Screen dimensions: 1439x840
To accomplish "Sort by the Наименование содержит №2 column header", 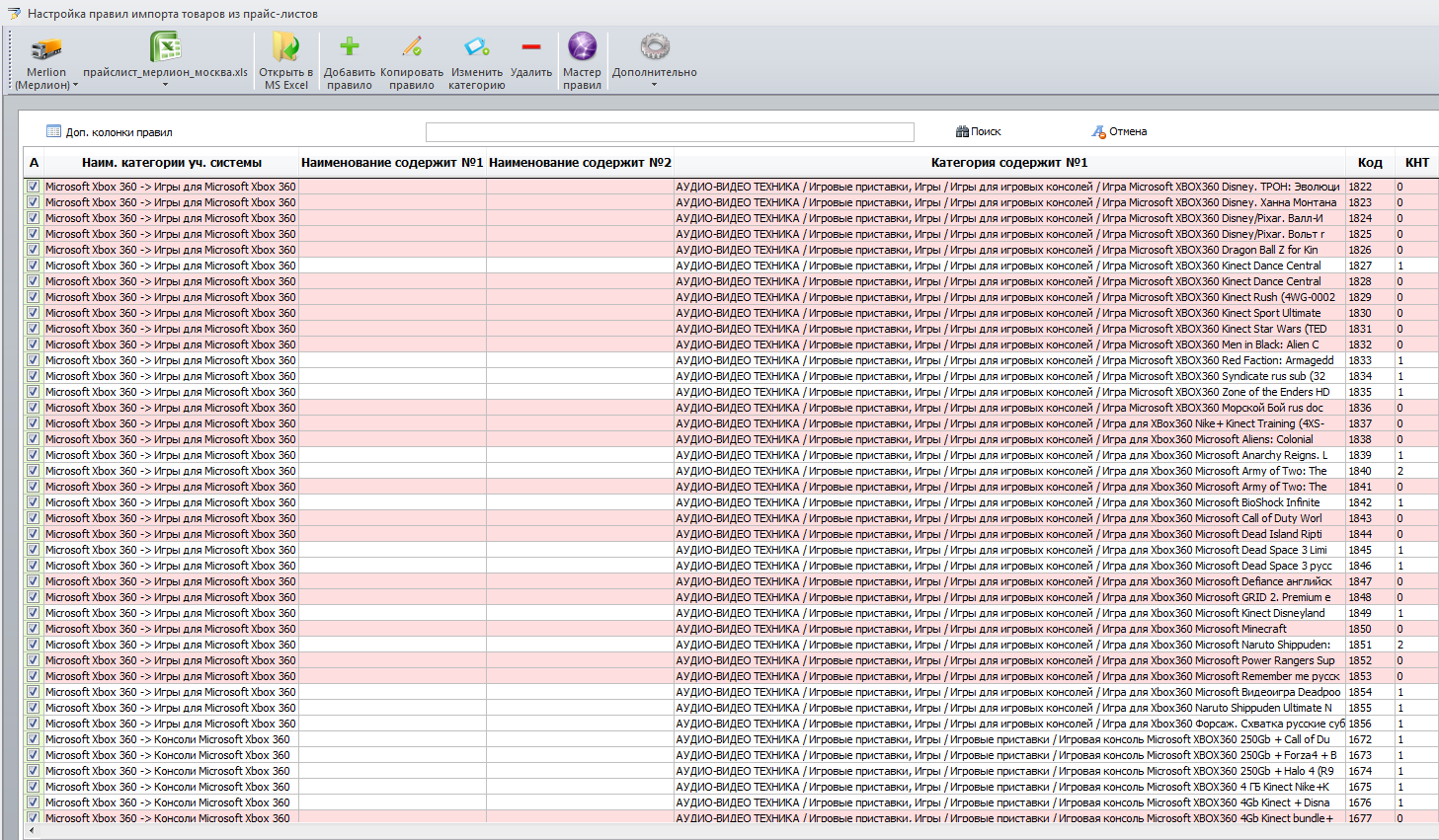I will 580,163.
